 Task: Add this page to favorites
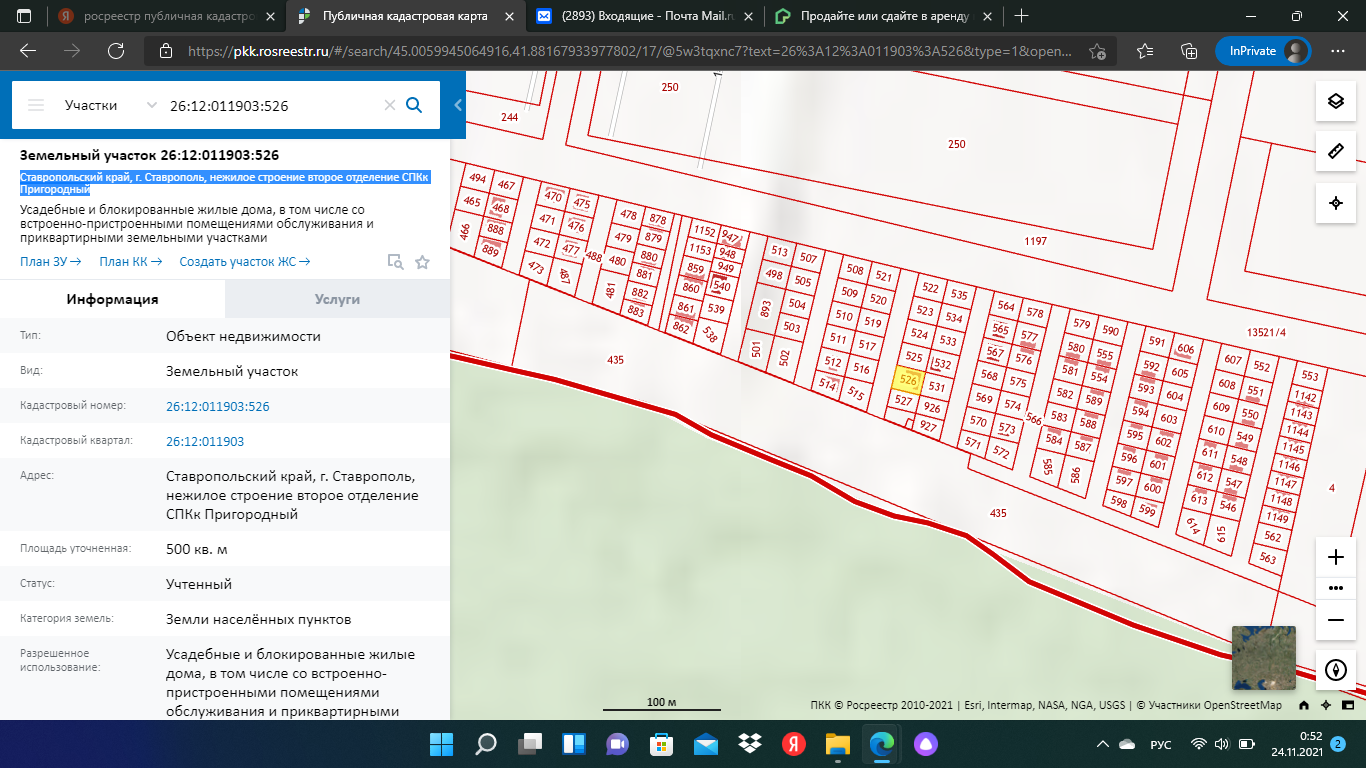[1098, 51]
